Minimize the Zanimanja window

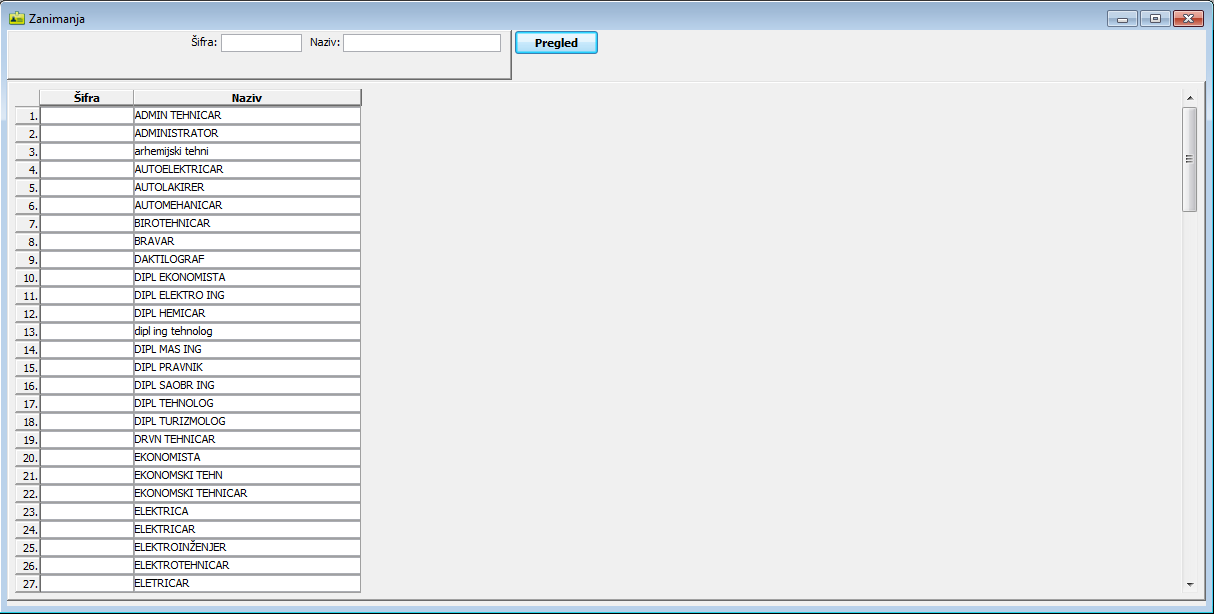point(1122,18)
